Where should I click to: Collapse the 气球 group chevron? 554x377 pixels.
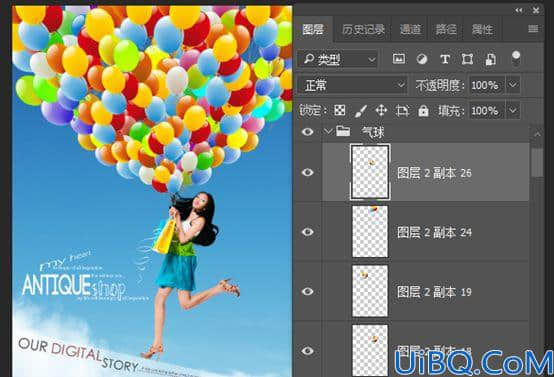pyautogui.click(x=328, y=131)
